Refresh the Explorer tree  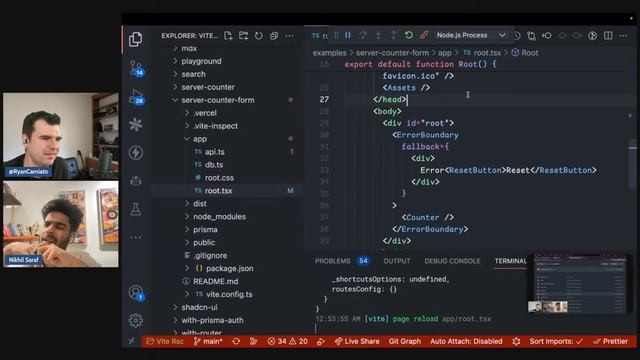point(259,36)
